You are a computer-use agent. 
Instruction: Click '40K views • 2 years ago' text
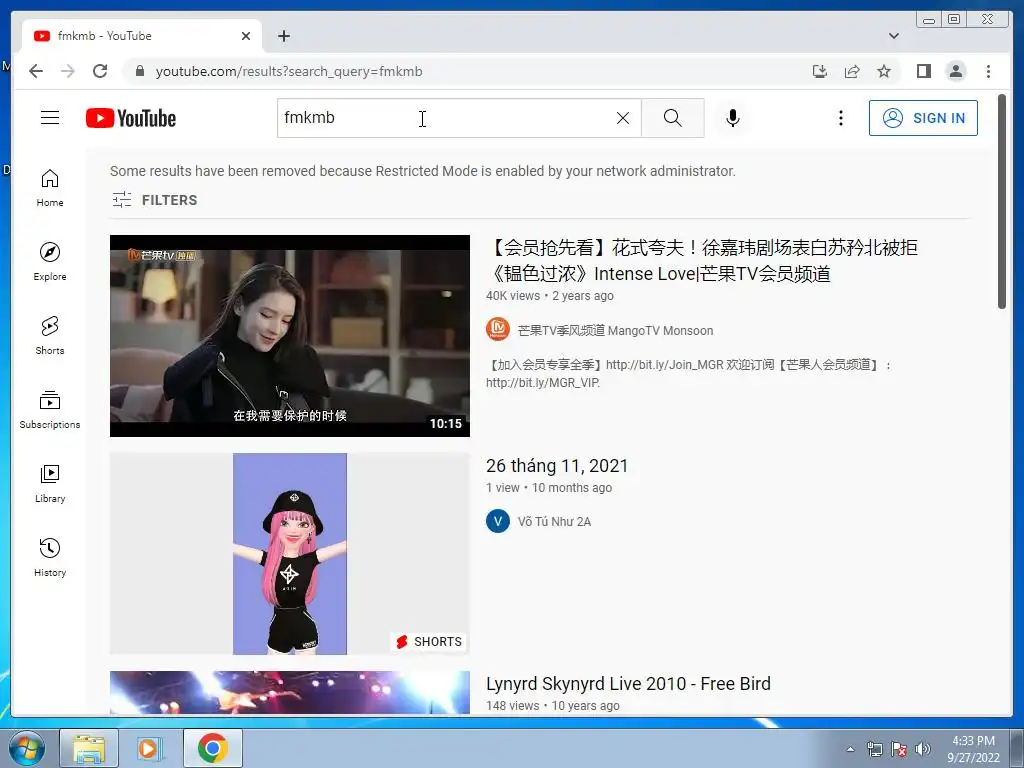(x=550, y=296)
